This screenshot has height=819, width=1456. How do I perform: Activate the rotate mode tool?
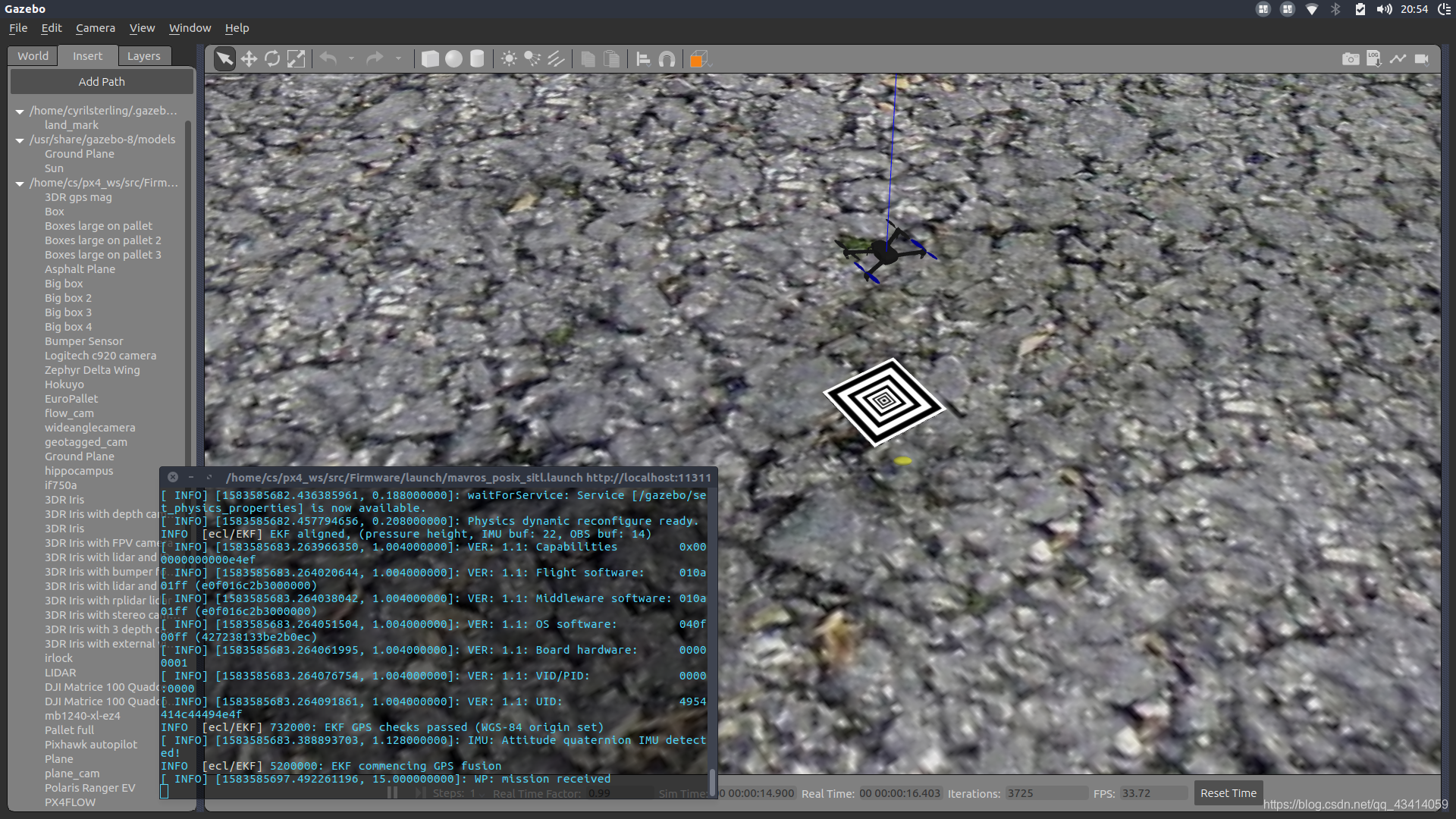(272, 59)
